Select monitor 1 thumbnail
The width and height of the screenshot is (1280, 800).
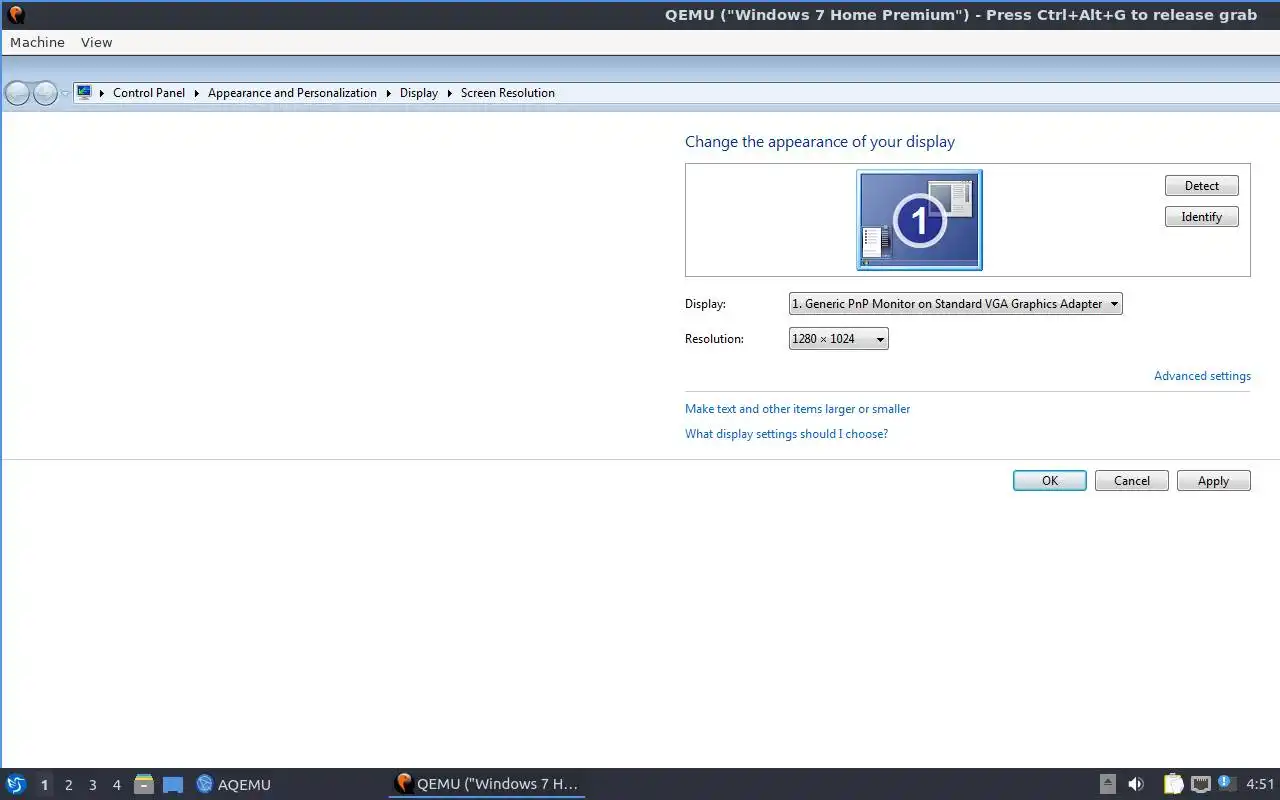click(x=919, y=220)
